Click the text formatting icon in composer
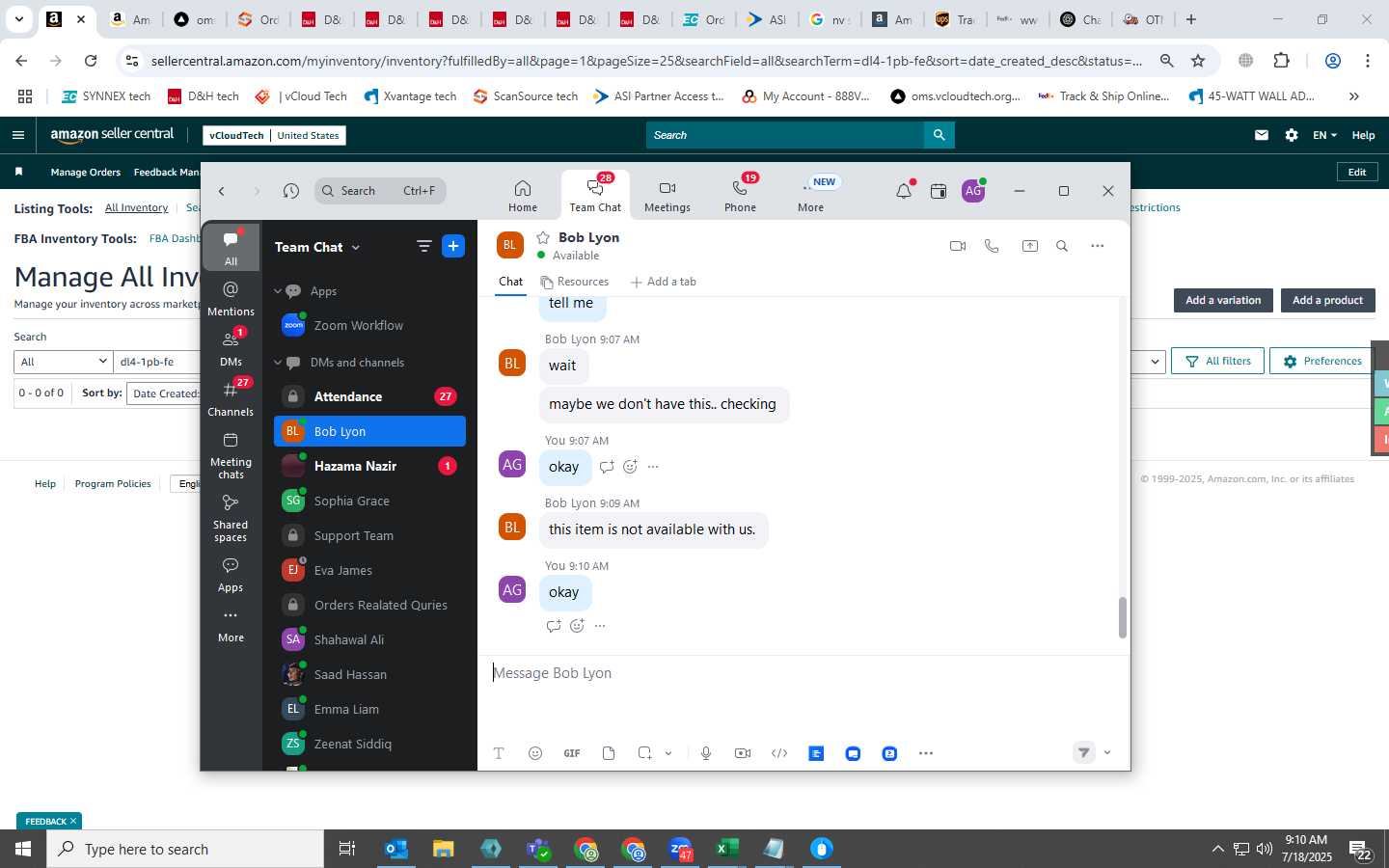The width and height of the screenshot is (1389, 868). click(499, 753)
